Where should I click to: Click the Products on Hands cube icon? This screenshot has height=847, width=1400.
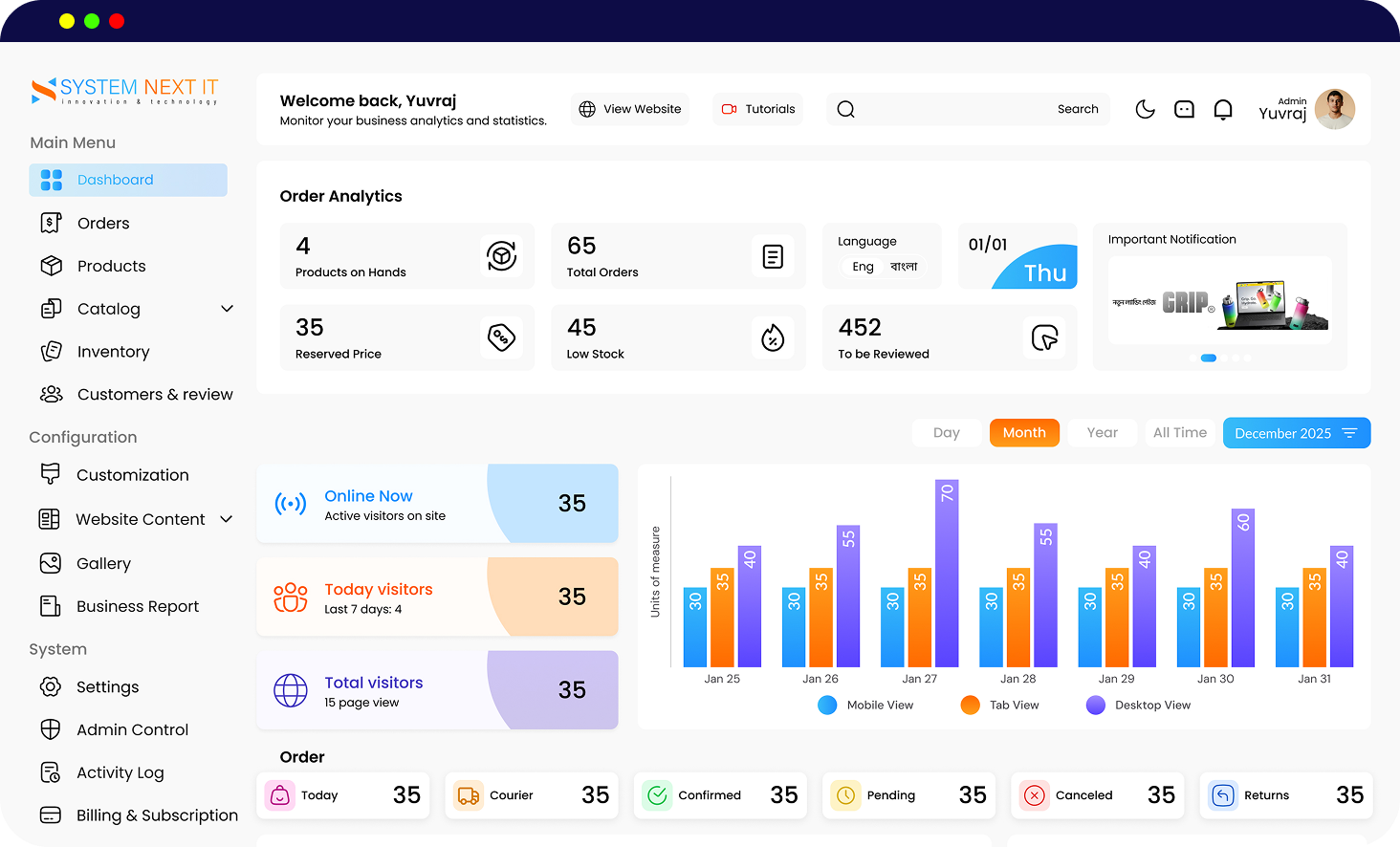click(502, 255)
